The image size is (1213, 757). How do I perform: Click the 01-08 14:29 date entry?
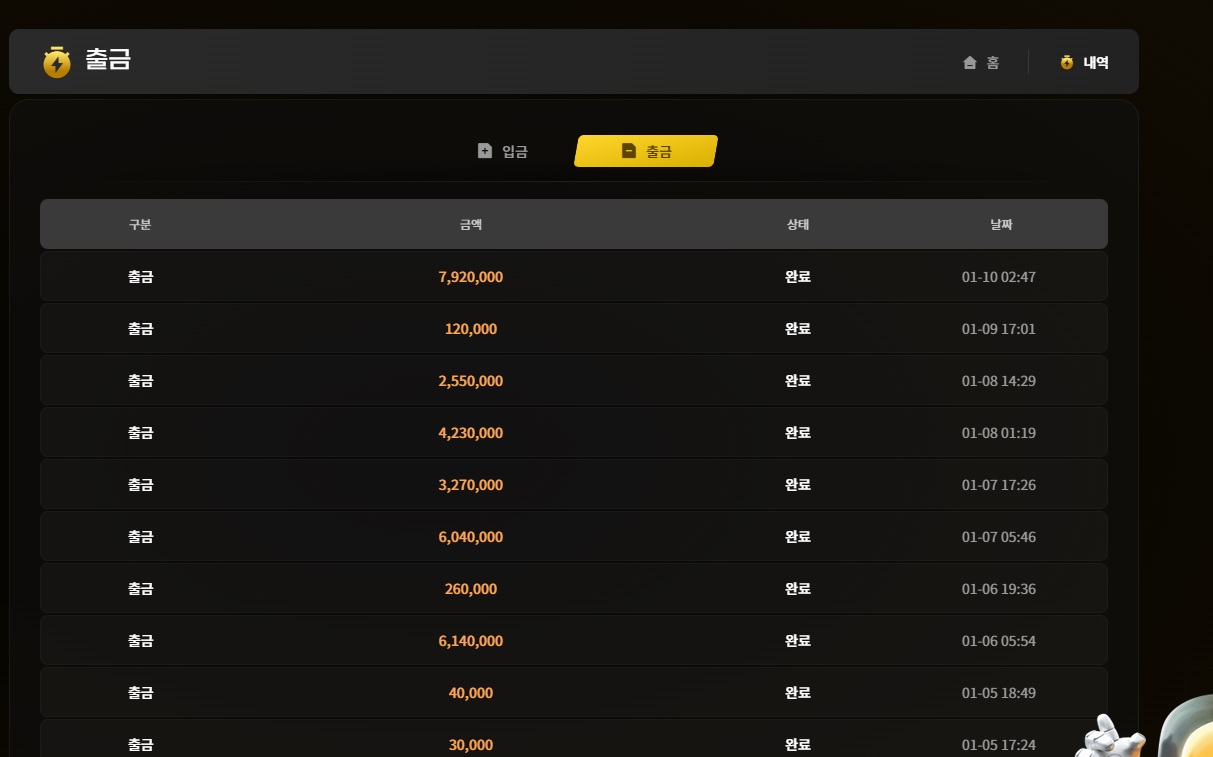point(998,381)
